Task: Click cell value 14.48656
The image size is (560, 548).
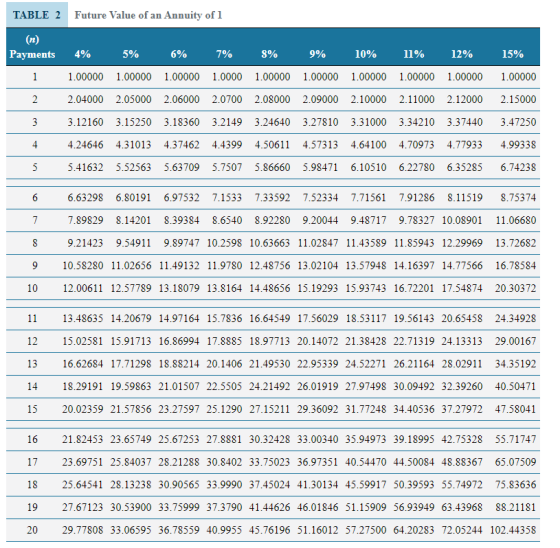Action: tap(270, 288)
